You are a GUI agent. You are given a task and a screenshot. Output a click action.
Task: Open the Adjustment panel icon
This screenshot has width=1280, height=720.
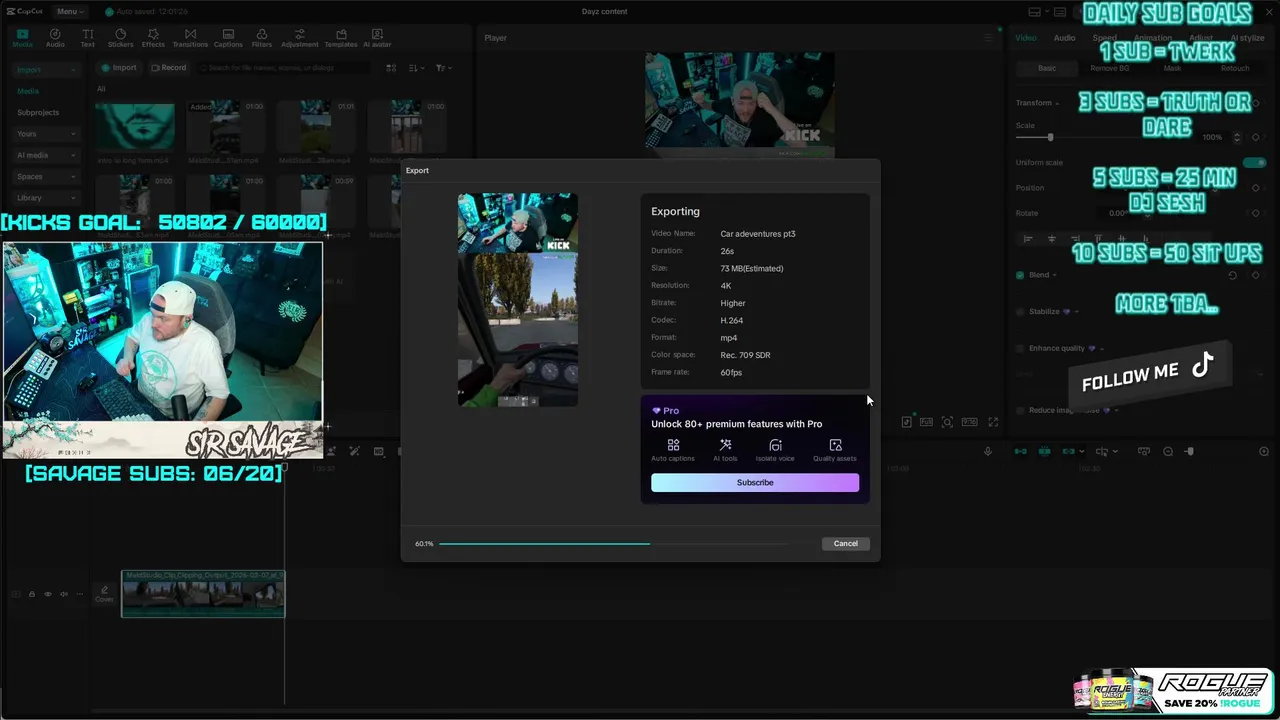pyautogui.click(x=299, y=38)
